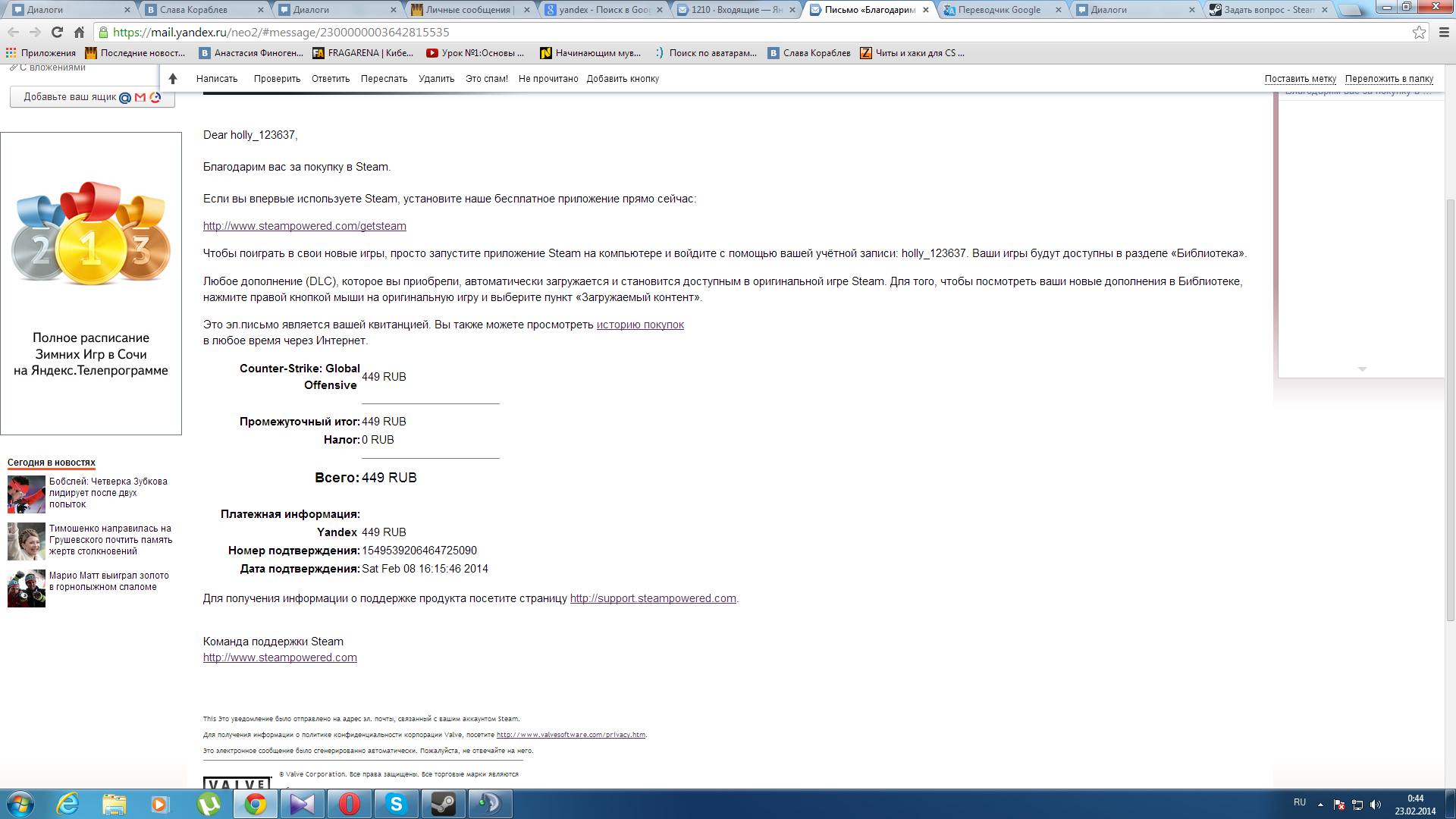The width and height of the screenshot is (1456, 819).
Task: Switch to the Переводчик Google tab
Action: (x=1001, y=10)
